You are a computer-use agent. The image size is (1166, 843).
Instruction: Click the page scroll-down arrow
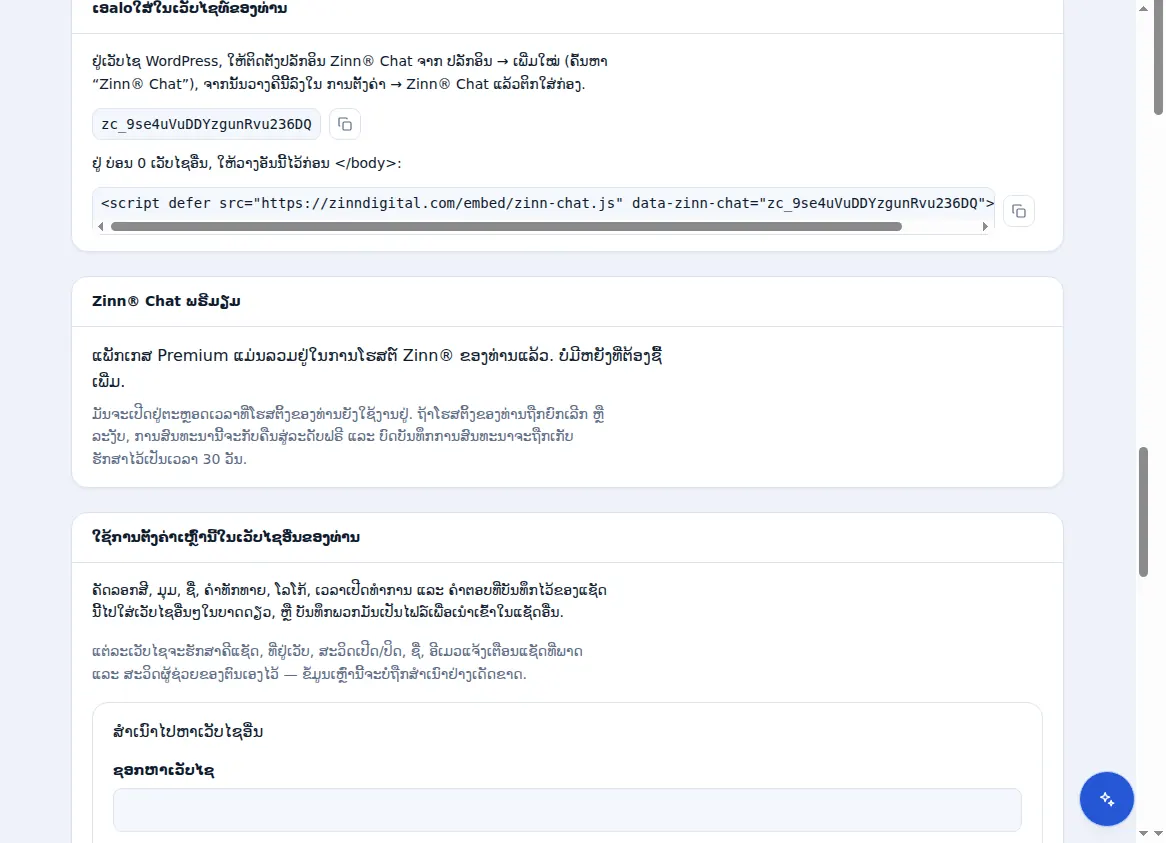[x=1143, y=834]
